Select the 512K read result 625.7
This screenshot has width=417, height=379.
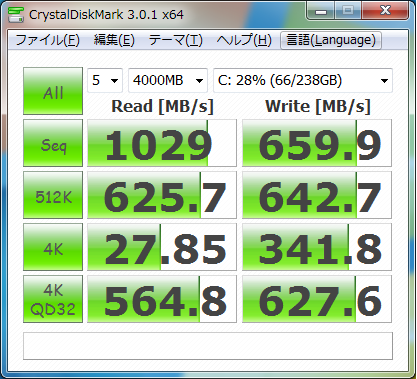(162, 195)
